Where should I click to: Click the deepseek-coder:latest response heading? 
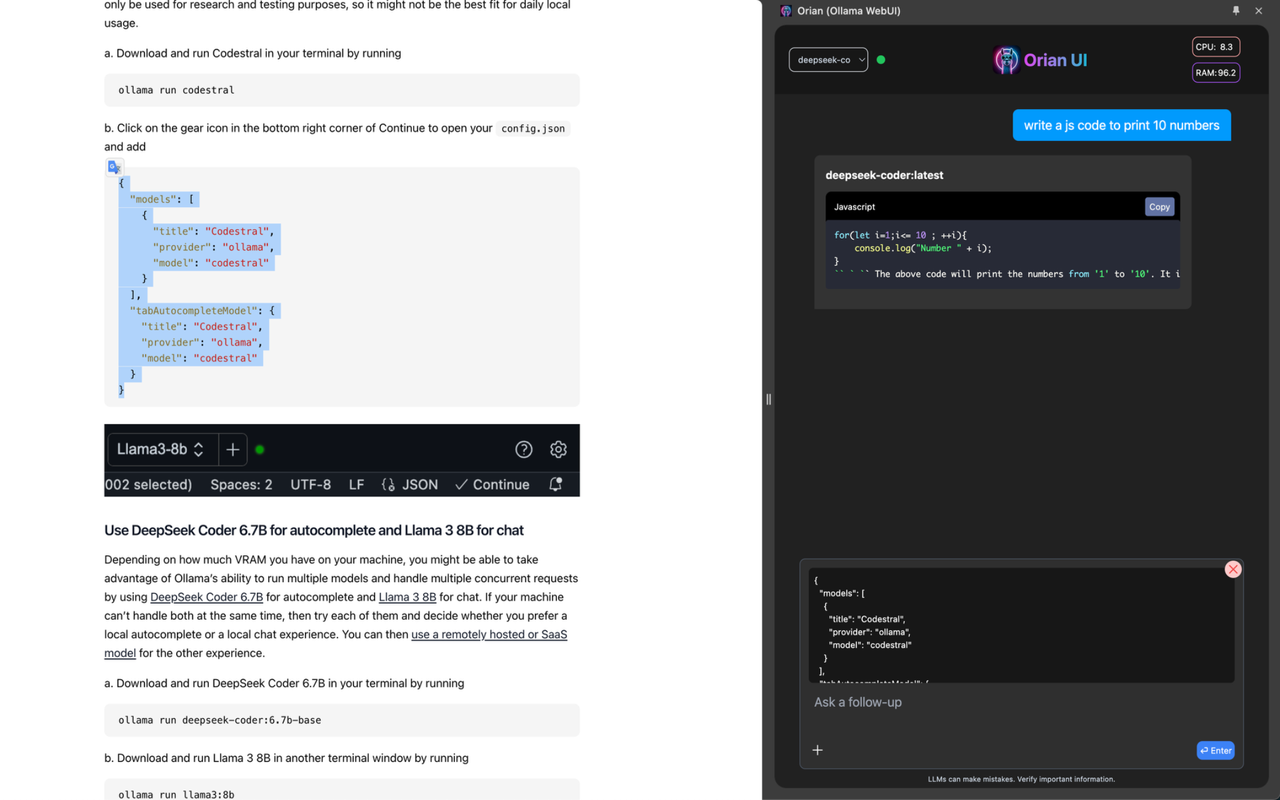884,175
